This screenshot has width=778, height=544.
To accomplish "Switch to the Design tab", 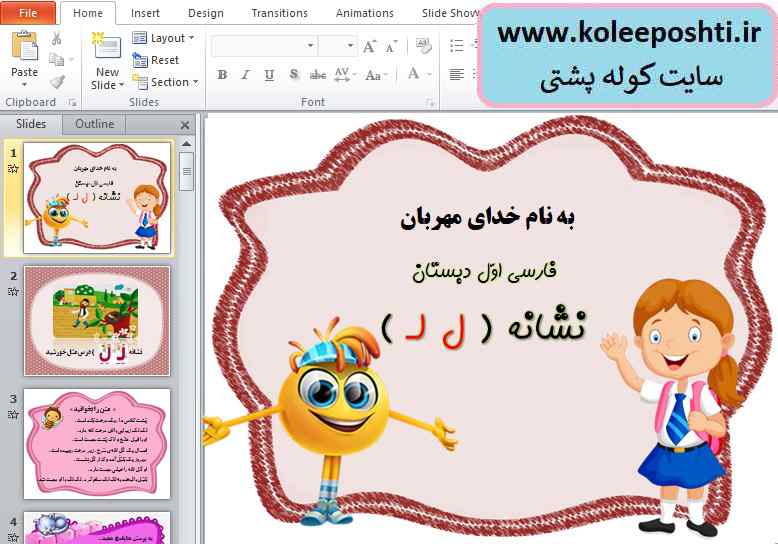I will tap(205, 13).
